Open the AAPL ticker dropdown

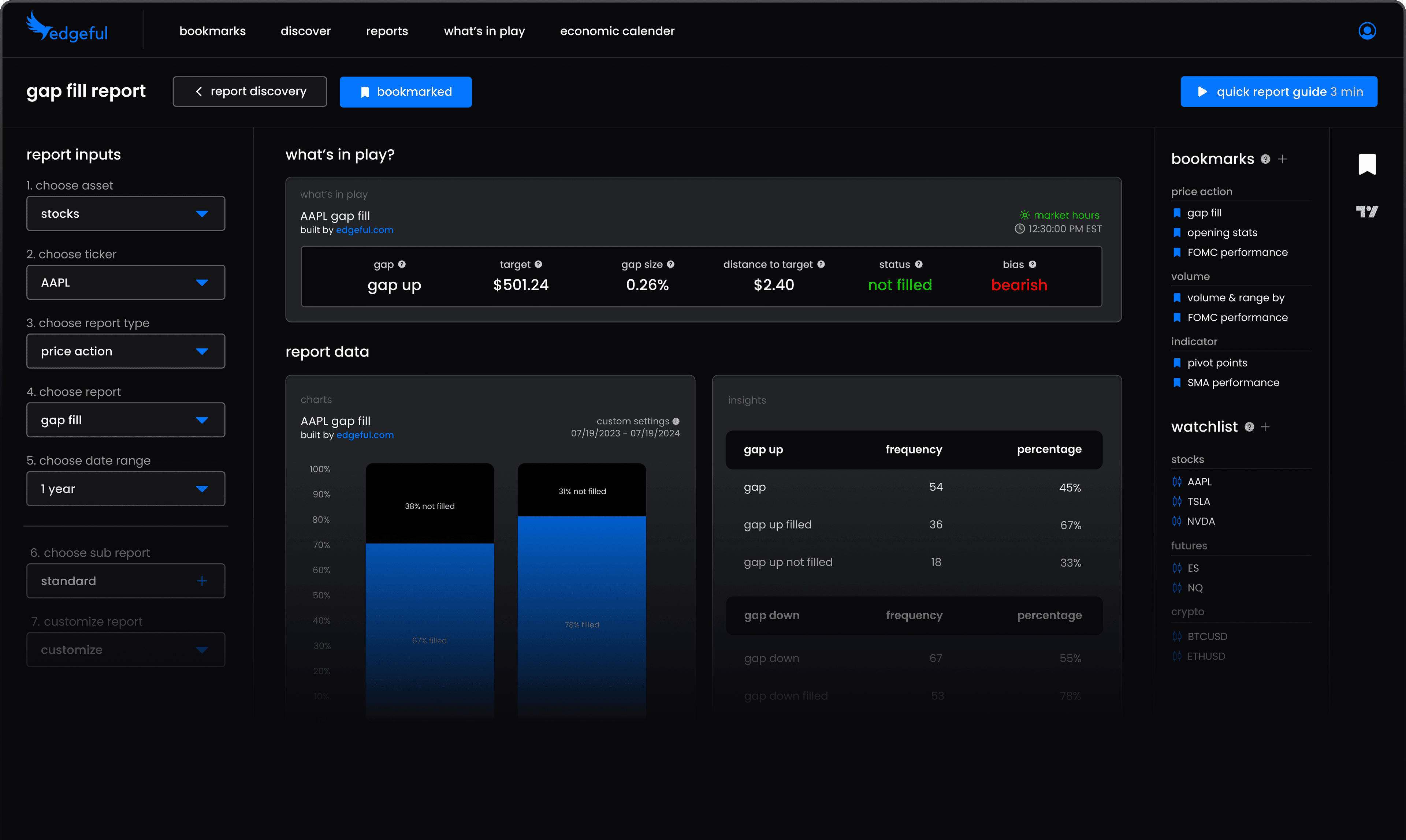tap(126, 283)
